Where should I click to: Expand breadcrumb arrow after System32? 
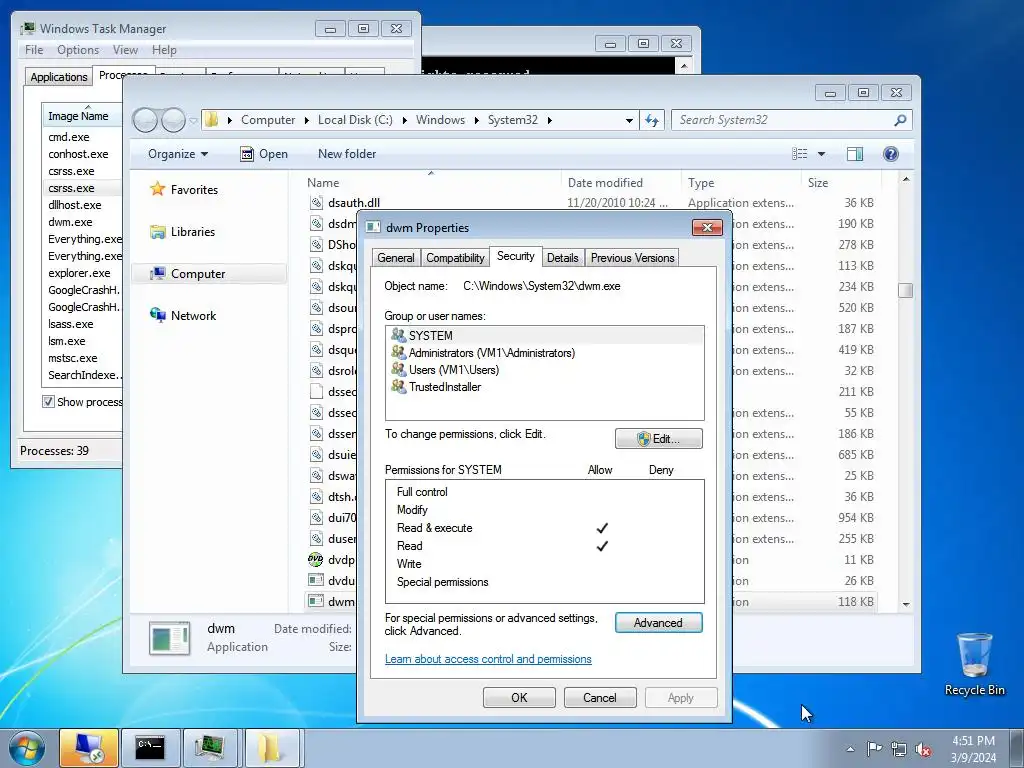[550, 121]
